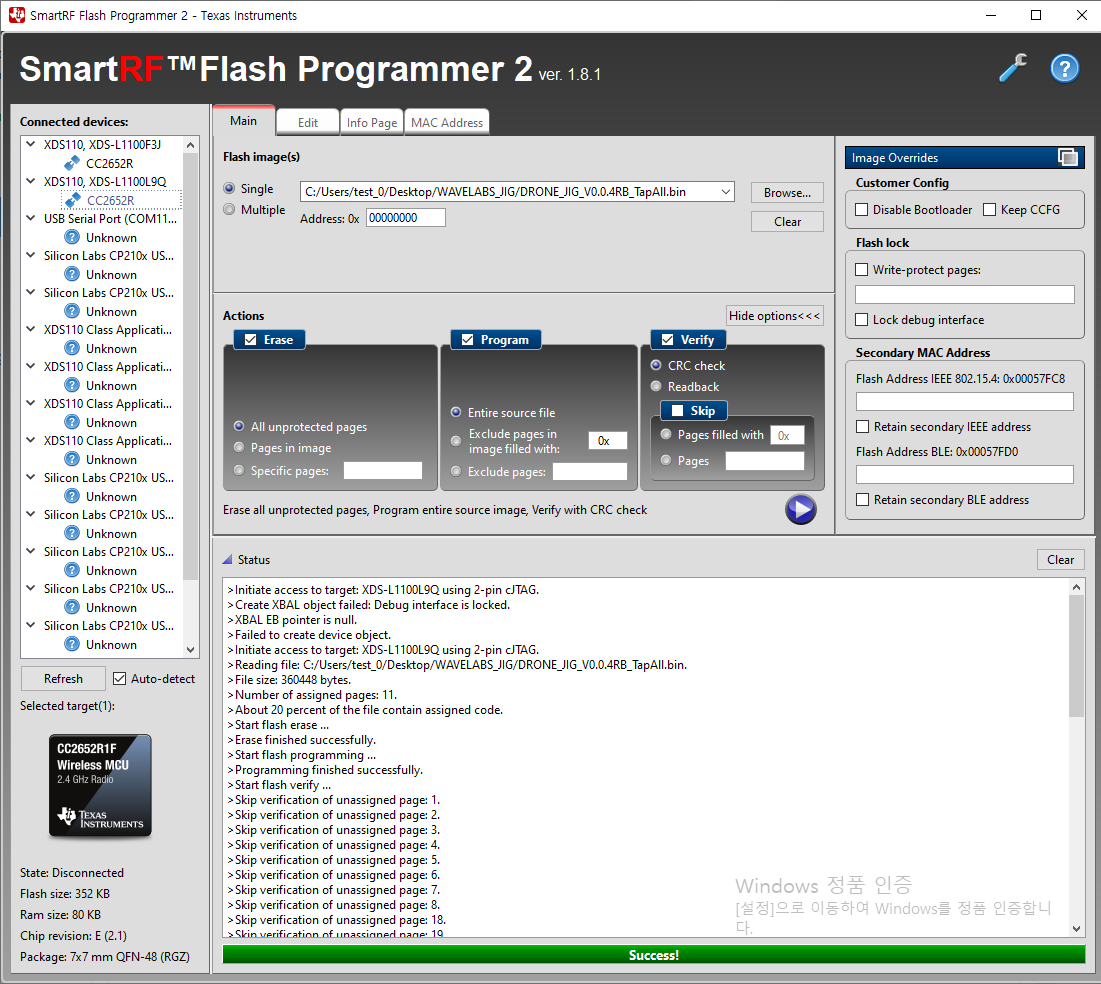
Task: Select CRC check verify option
Action: [656, 365]
